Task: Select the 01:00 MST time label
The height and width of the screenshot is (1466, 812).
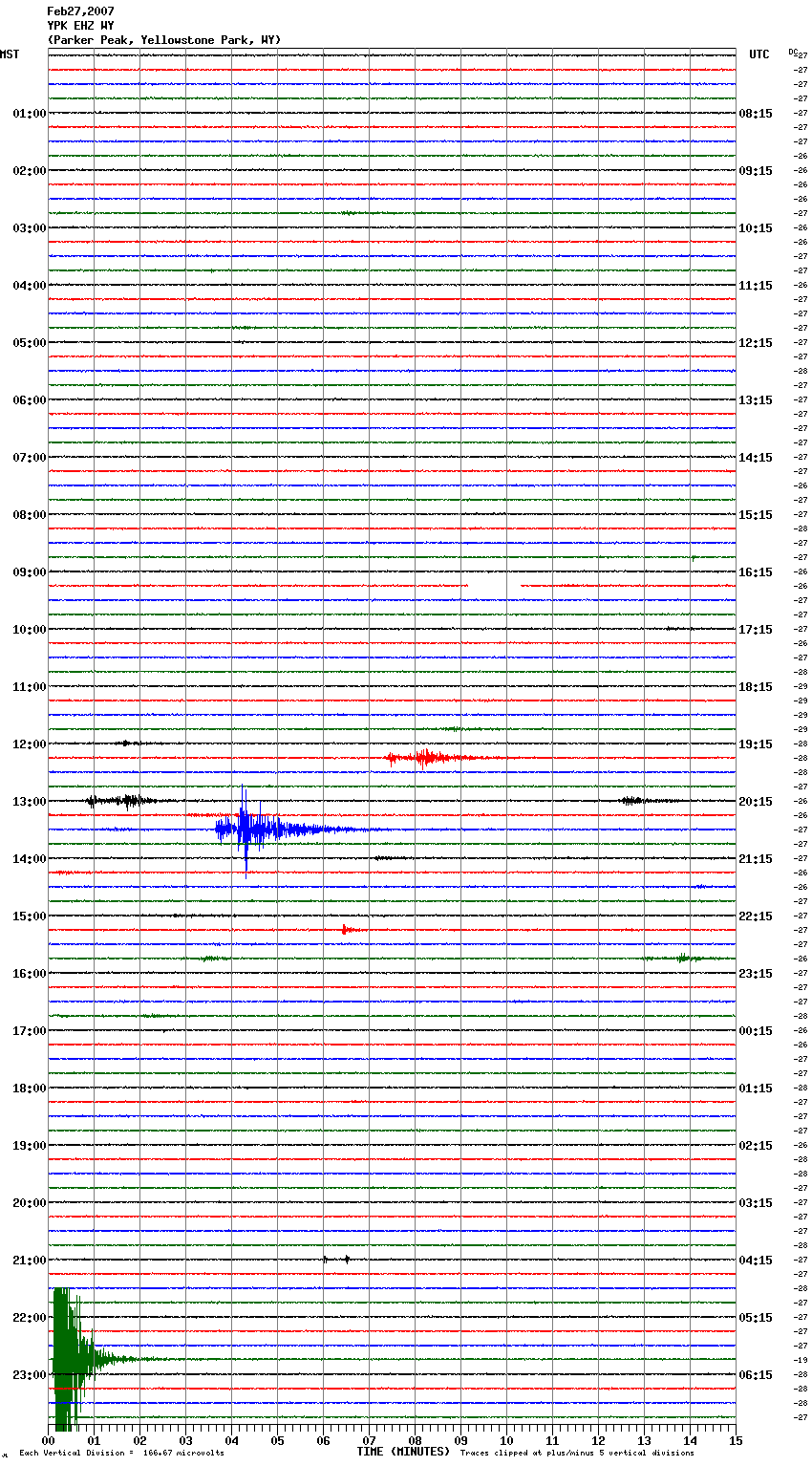Action: tap(29, 114)
